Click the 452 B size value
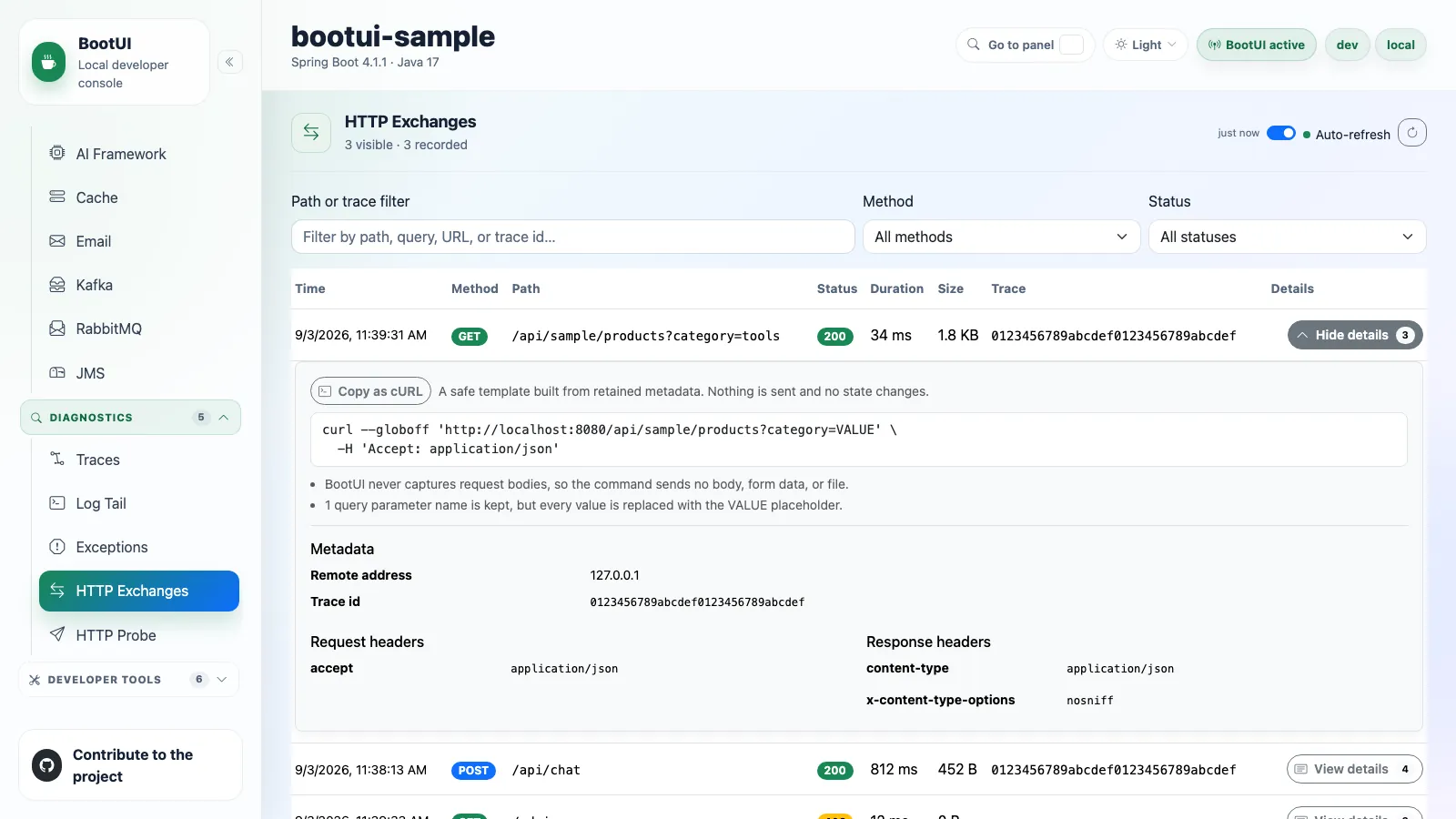1456x819 pixels. [957, 769]
